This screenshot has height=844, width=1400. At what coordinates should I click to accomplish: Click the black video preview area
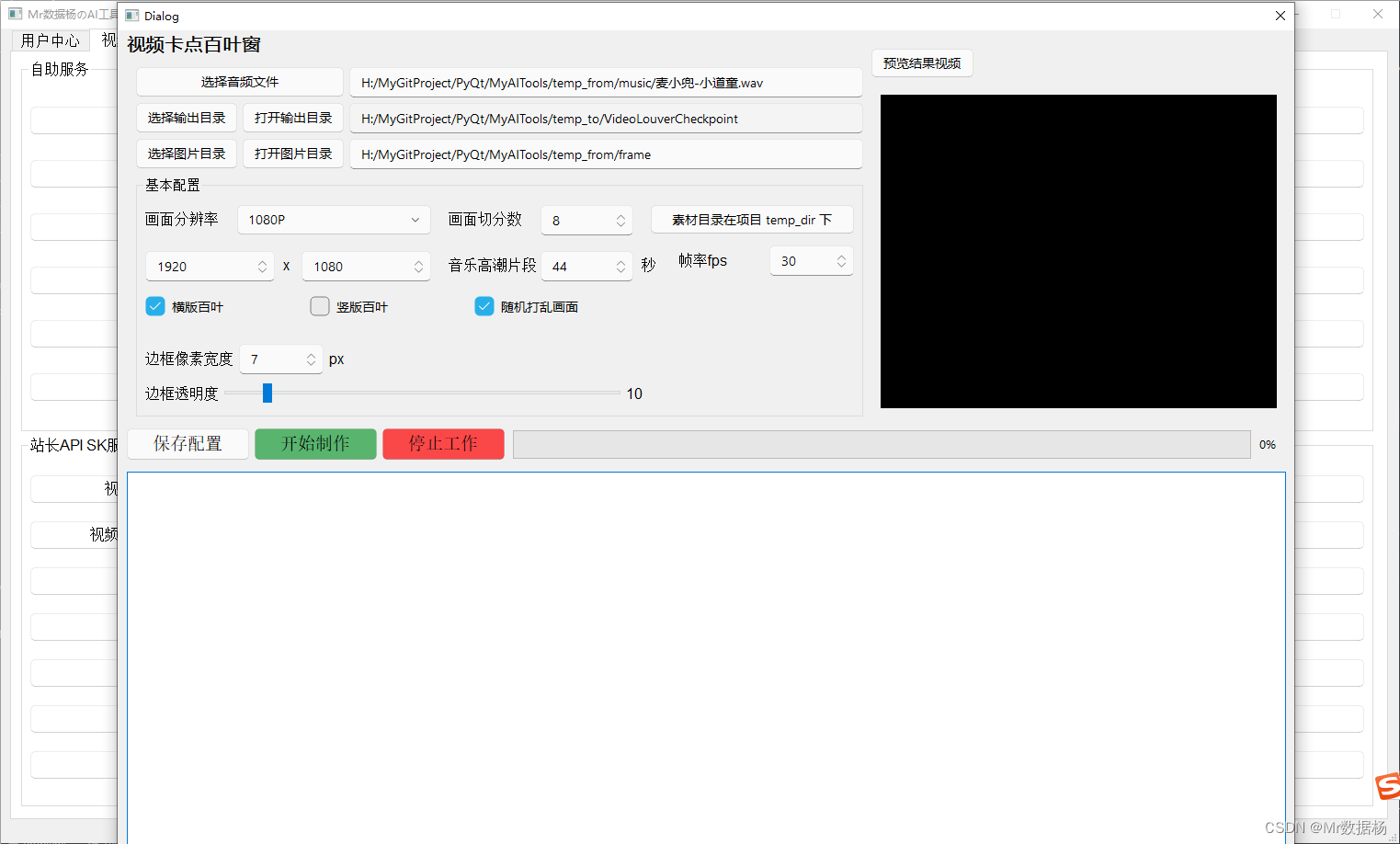tap(1078, 251)
